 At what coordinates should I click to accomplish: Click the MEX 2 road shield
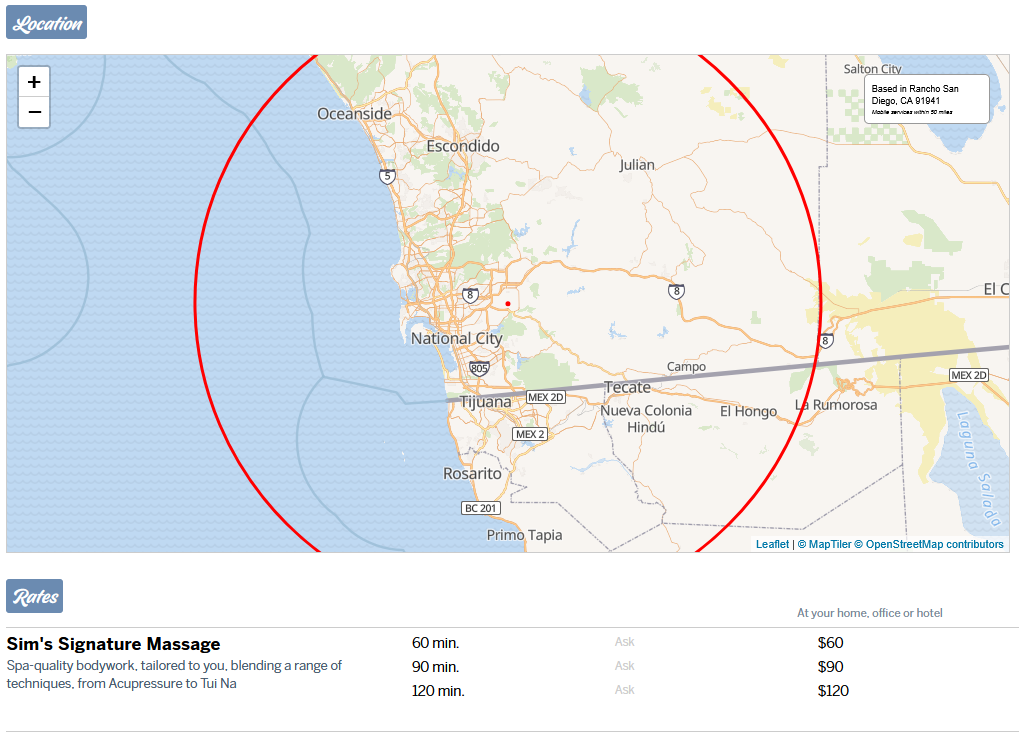[x=530, y=434]
